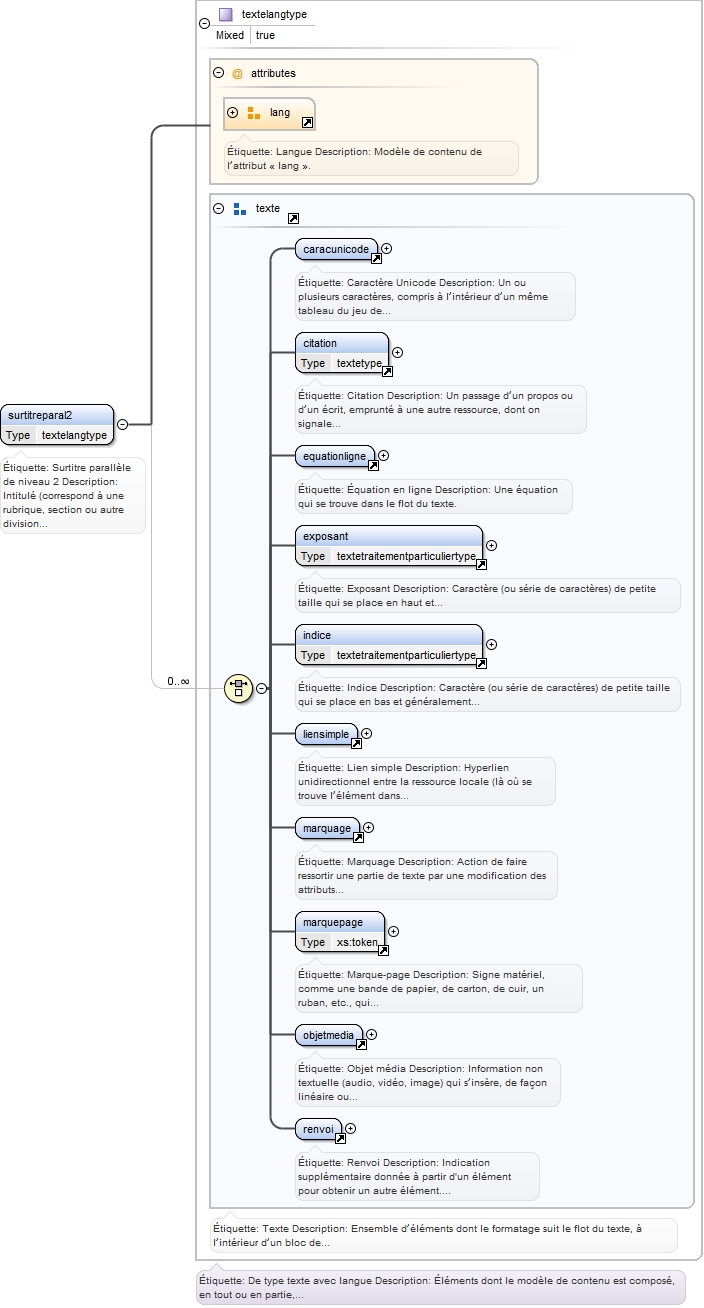Click the link arrow icon on marquepage element
Image resolution: width=704 pixels, height=1308 pixels.
click(x=383, y=951)
